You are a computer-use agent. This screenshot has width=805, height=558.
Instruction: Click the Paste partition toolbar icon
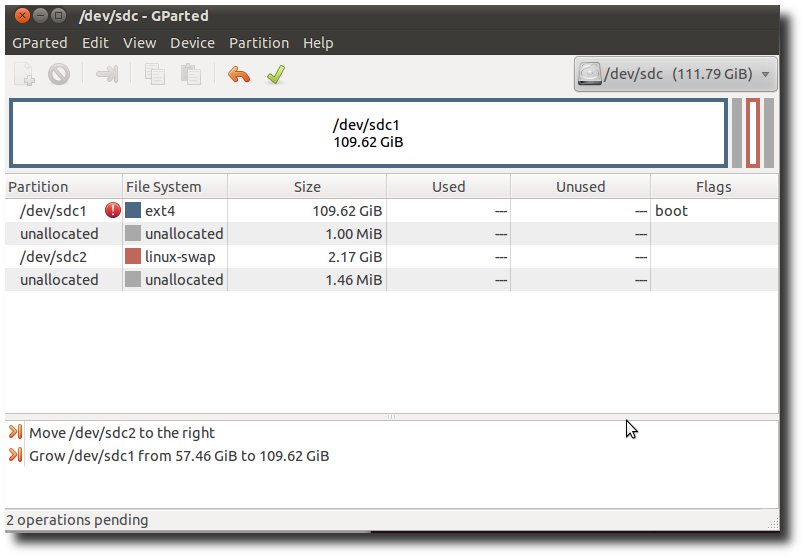tap(190, 74)
